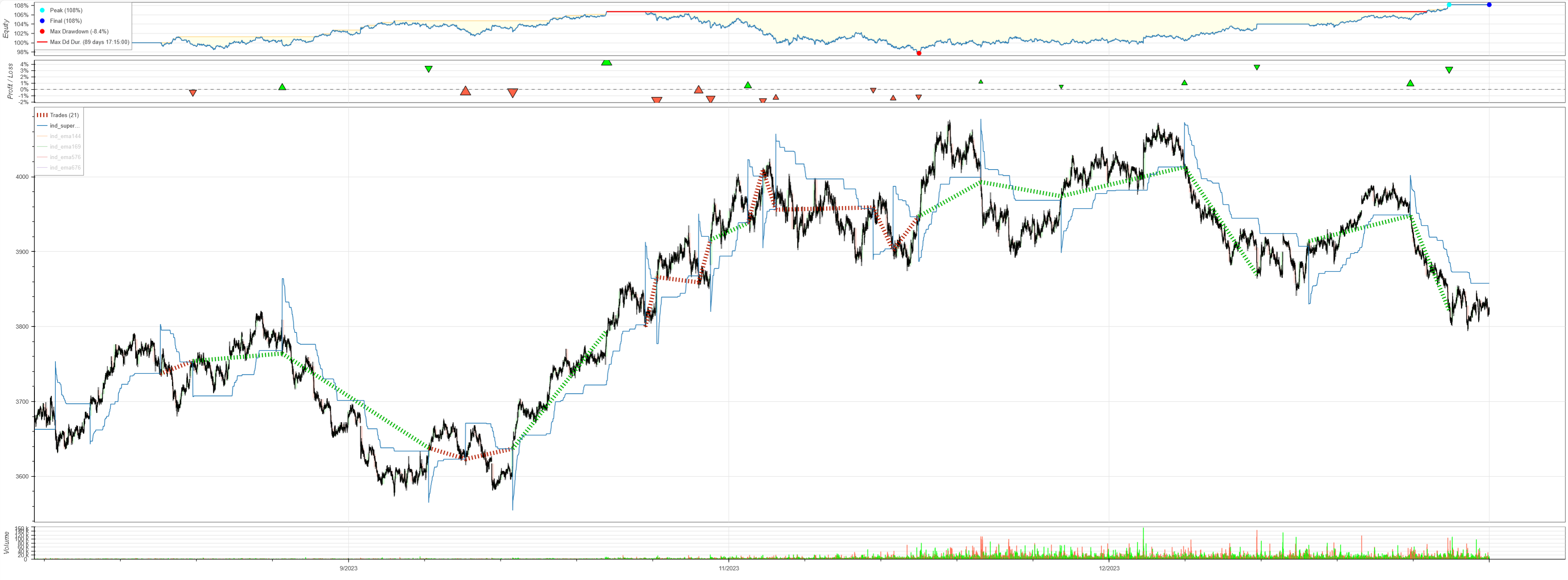
Task: Enable the ind_ema576 legend entry
Action: 65,157
